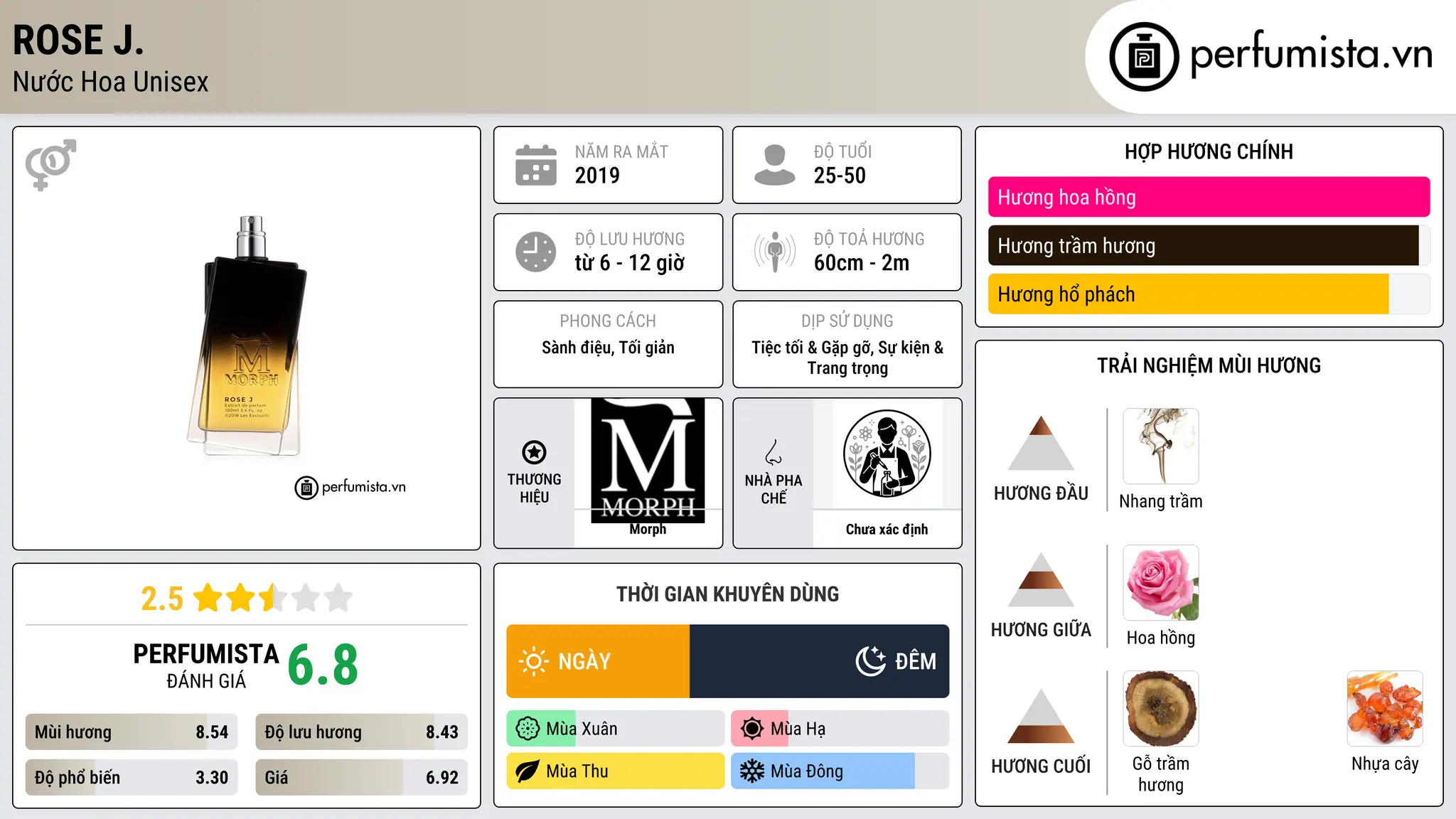
Task: Click the Rose J. perfume bottle image
Action: (248, 336)
